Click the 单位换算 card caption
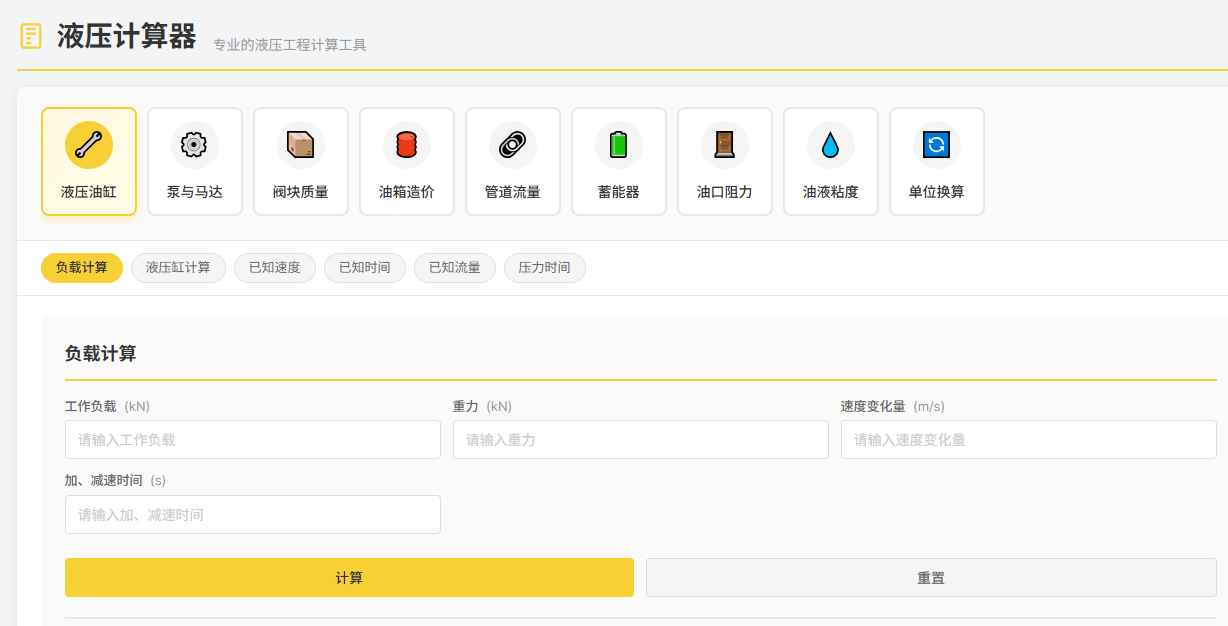 click(x=937, y=192)
